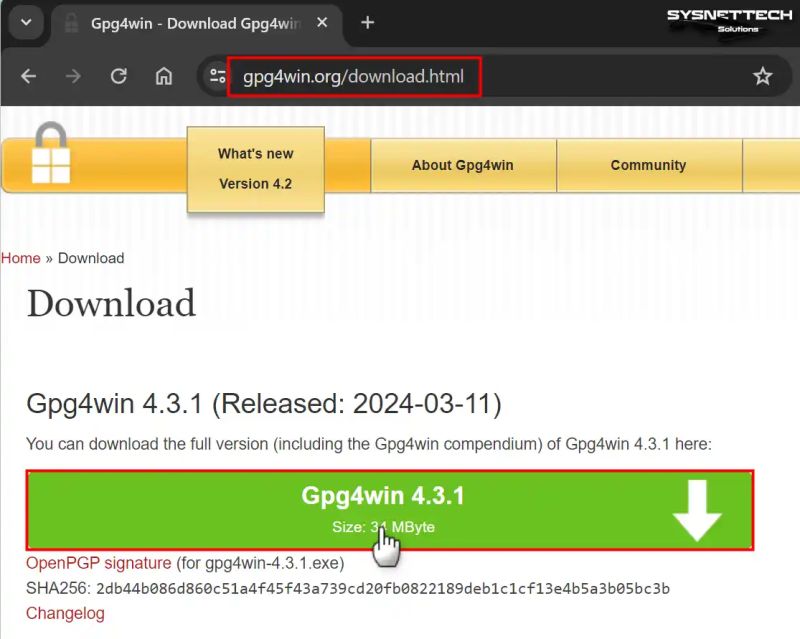Open the Community menu
800x639 pixels.
pos(648,165)
